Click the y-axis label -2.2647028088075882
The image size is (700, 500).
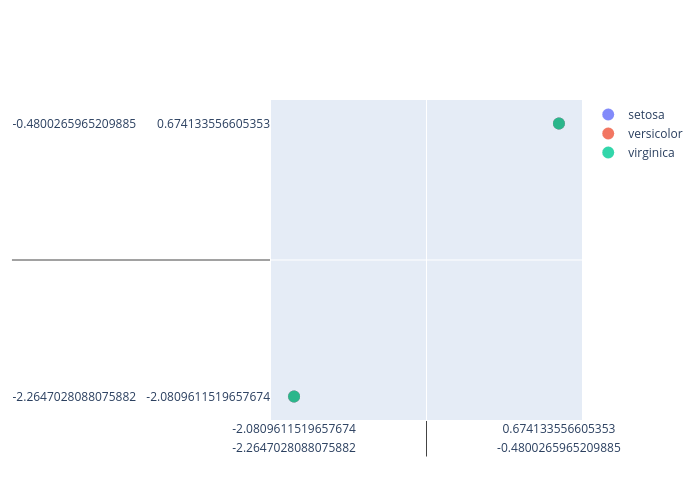coord(74,397)
